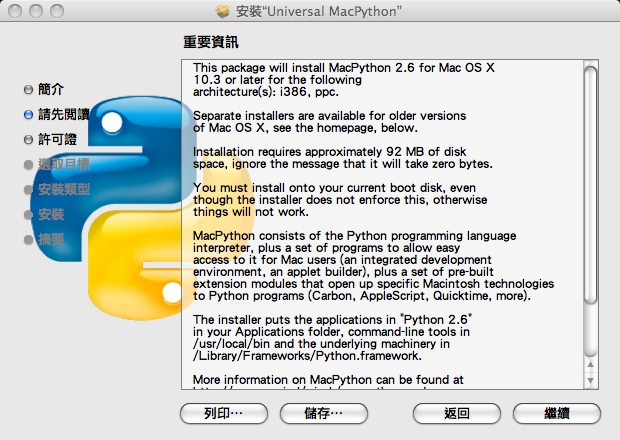Select the 請先閱讀 step in sidebar

(64, 114)
